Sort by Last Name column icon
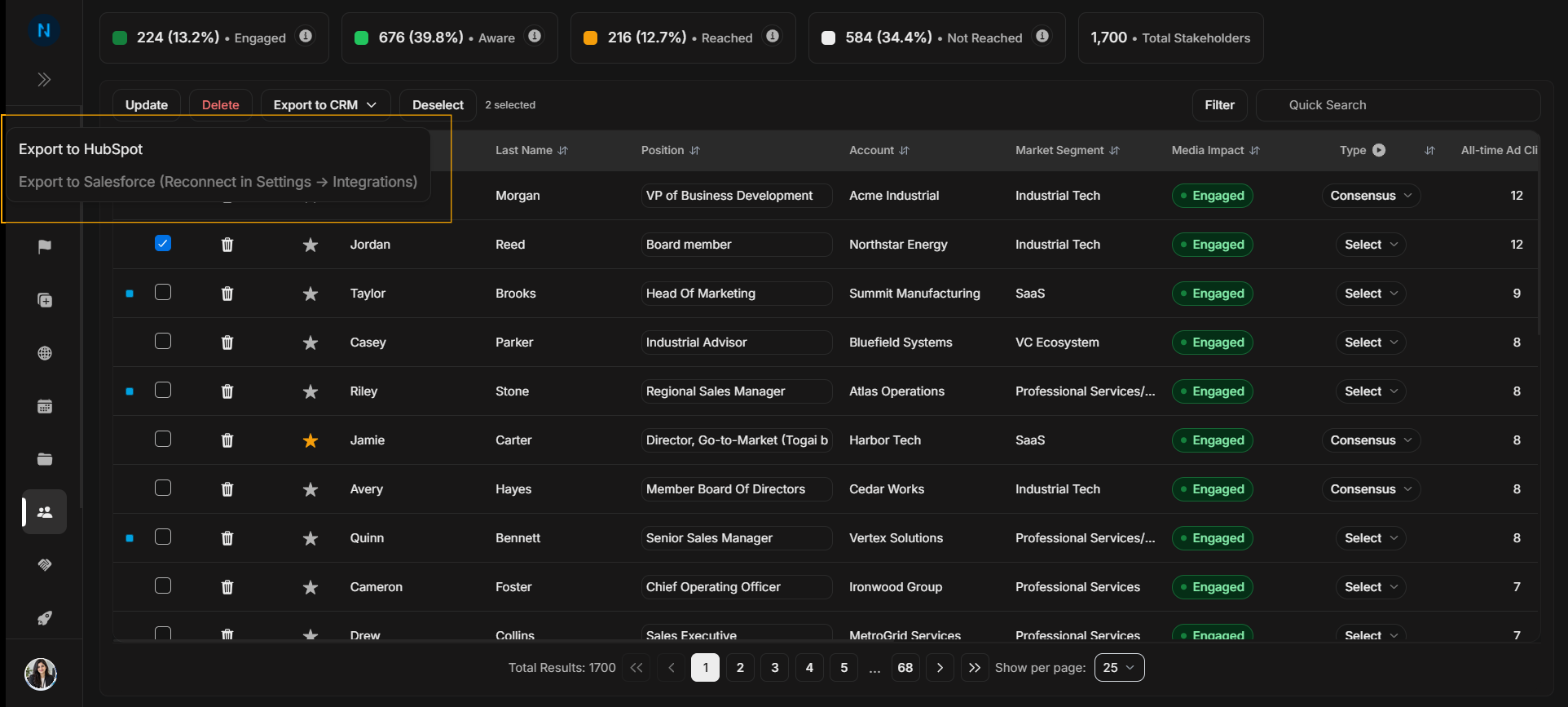 [563, 151]
